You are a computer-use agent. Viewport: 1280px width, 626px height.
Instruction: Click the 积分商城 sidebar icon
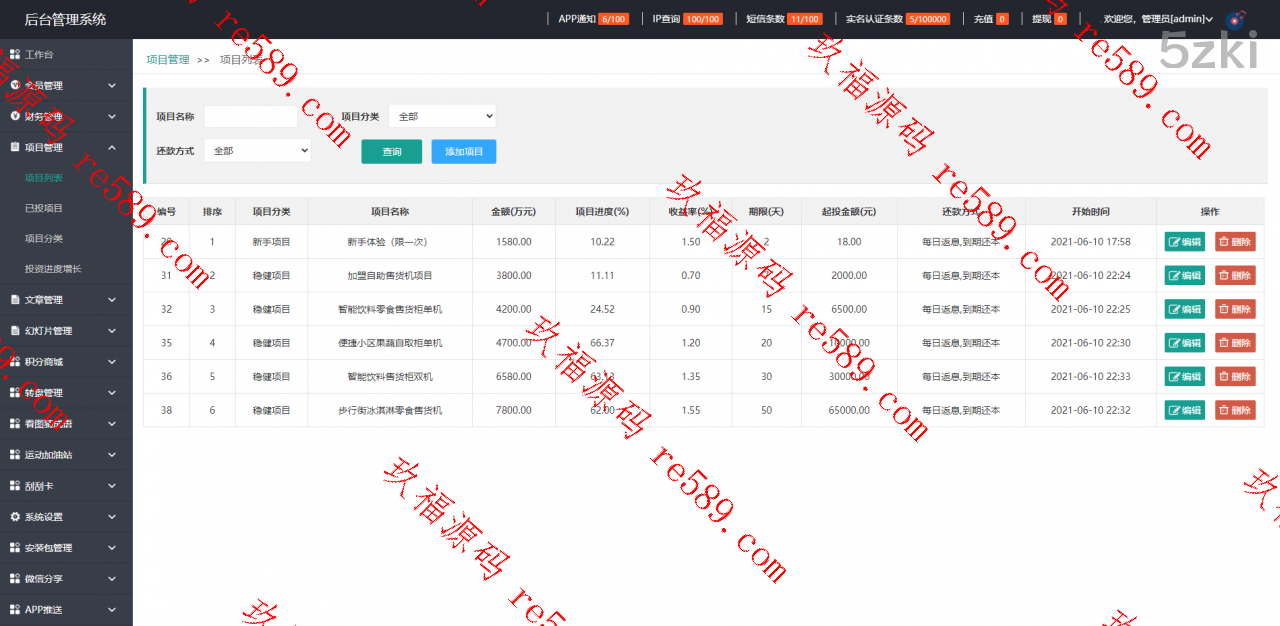(15, 362)
